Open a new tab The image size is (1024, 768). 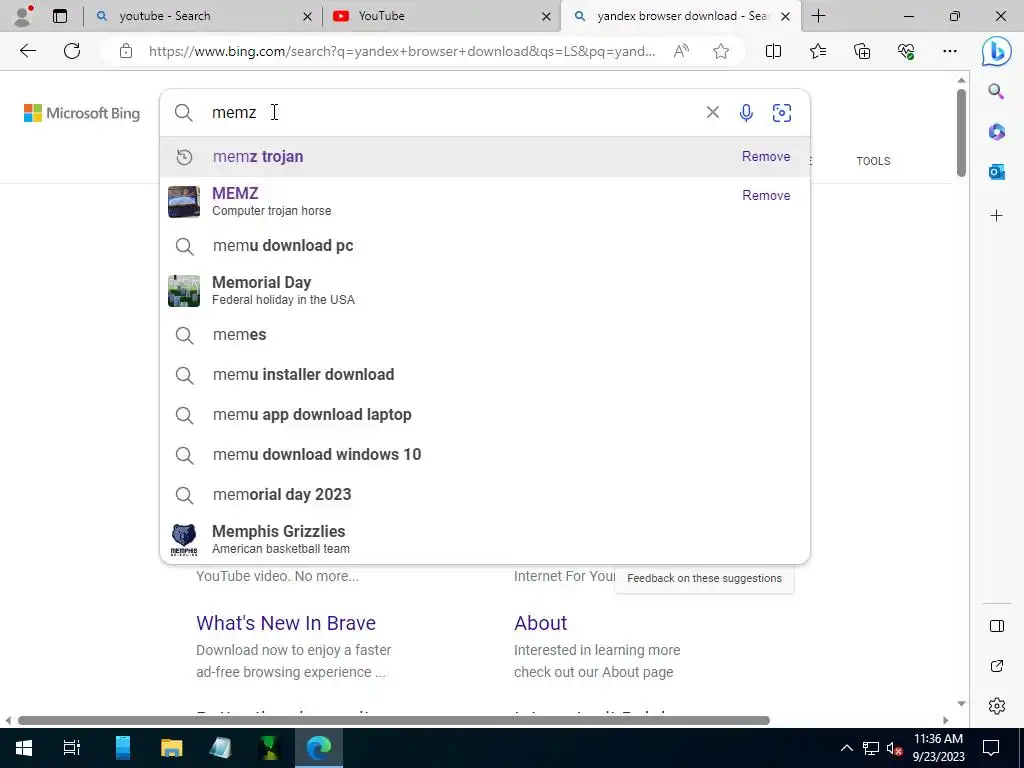tap(818, 16)
